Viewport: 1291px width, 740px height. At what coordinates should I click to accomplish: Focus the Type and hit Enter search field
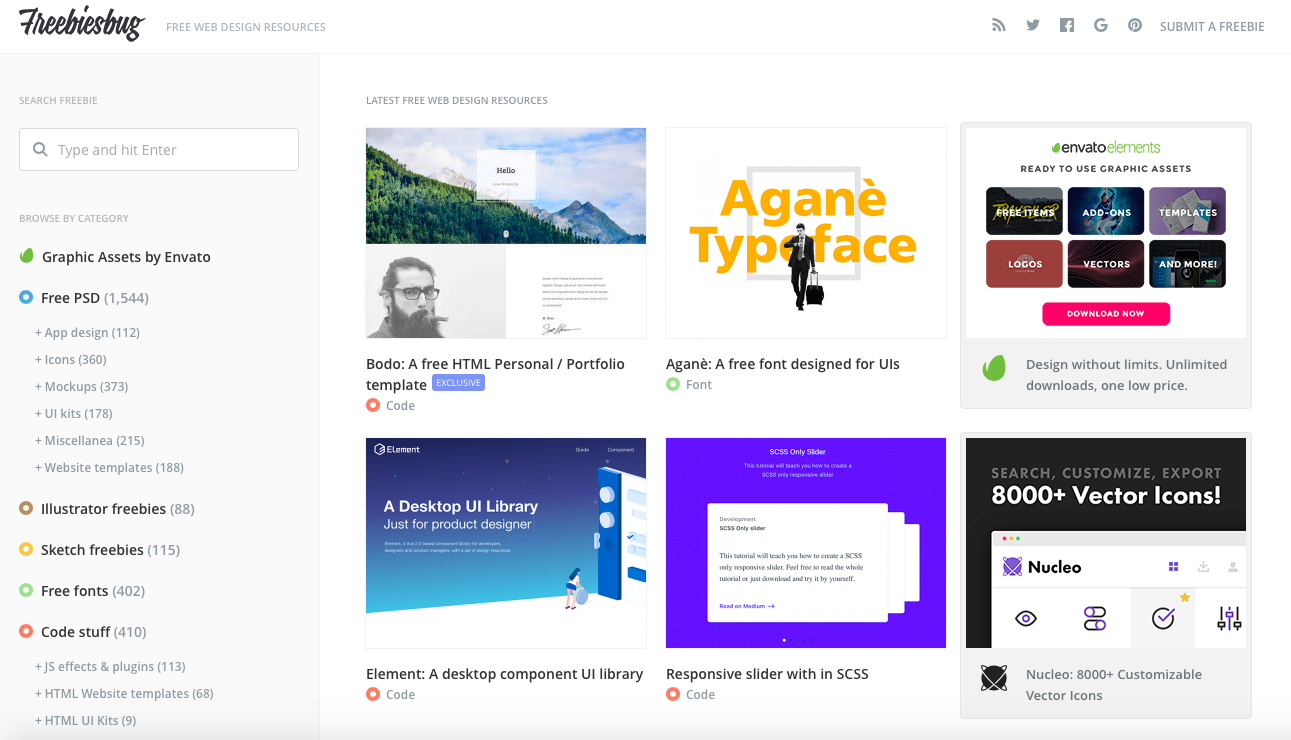(x=159, y=149)
